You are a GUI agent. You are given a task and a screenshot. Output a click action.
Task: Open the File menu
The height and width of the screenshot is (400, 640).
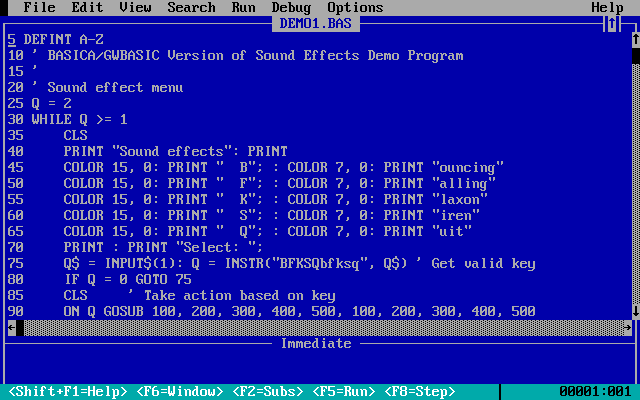pos(40,8)
